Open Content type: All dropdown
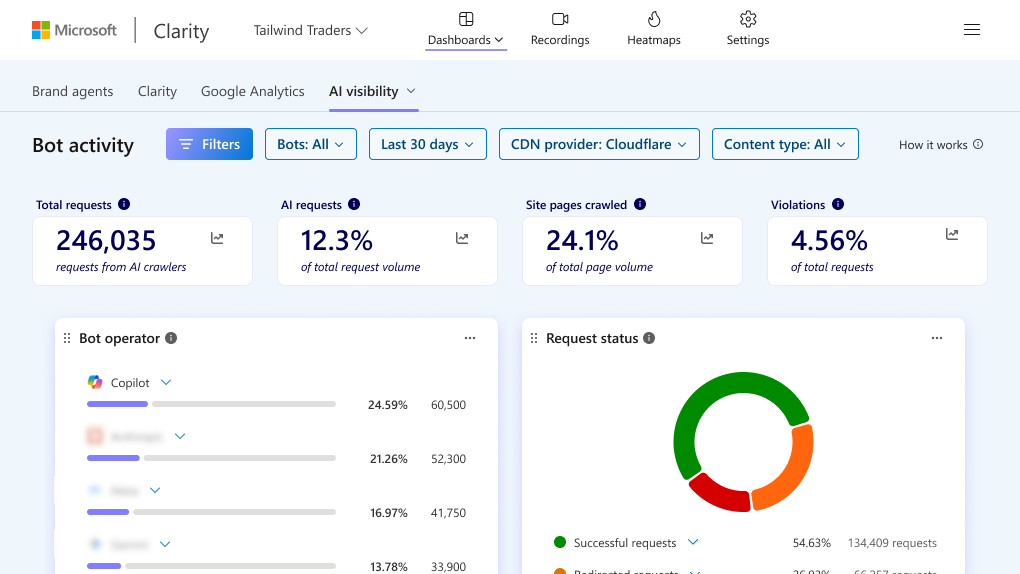 (x=785, y=144)
